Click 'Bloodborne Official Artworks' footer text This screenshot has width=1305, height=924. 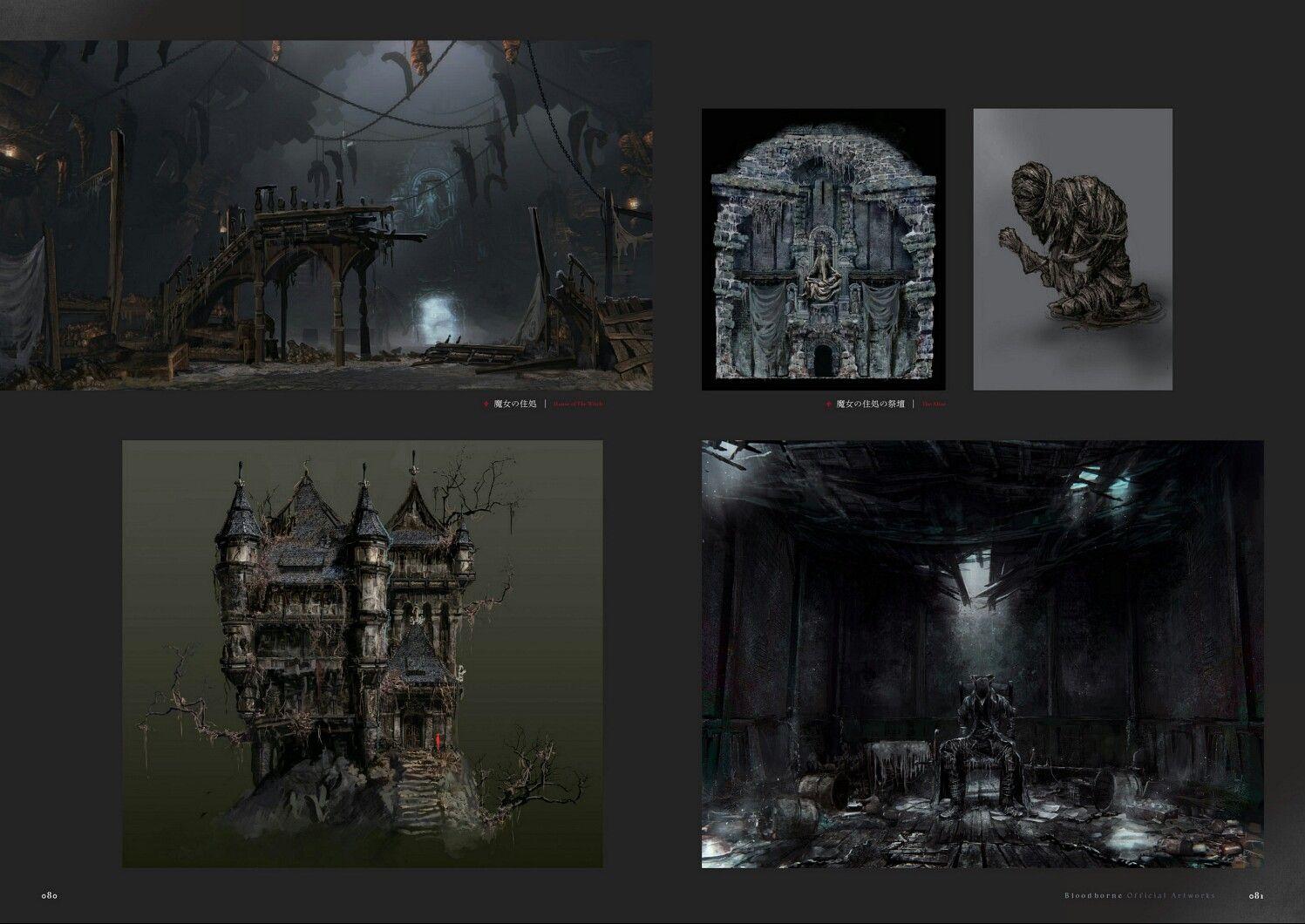1138,895
